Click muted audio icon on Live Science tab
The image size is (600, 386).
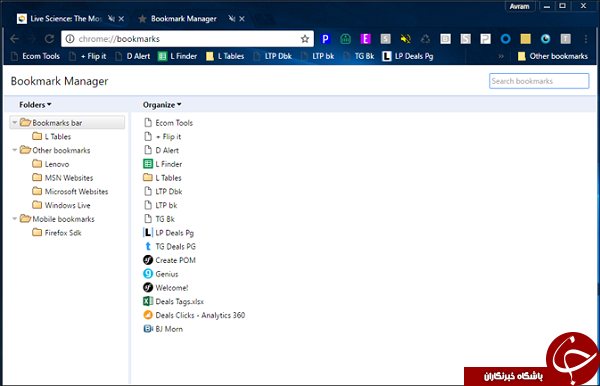coord(111,18)
